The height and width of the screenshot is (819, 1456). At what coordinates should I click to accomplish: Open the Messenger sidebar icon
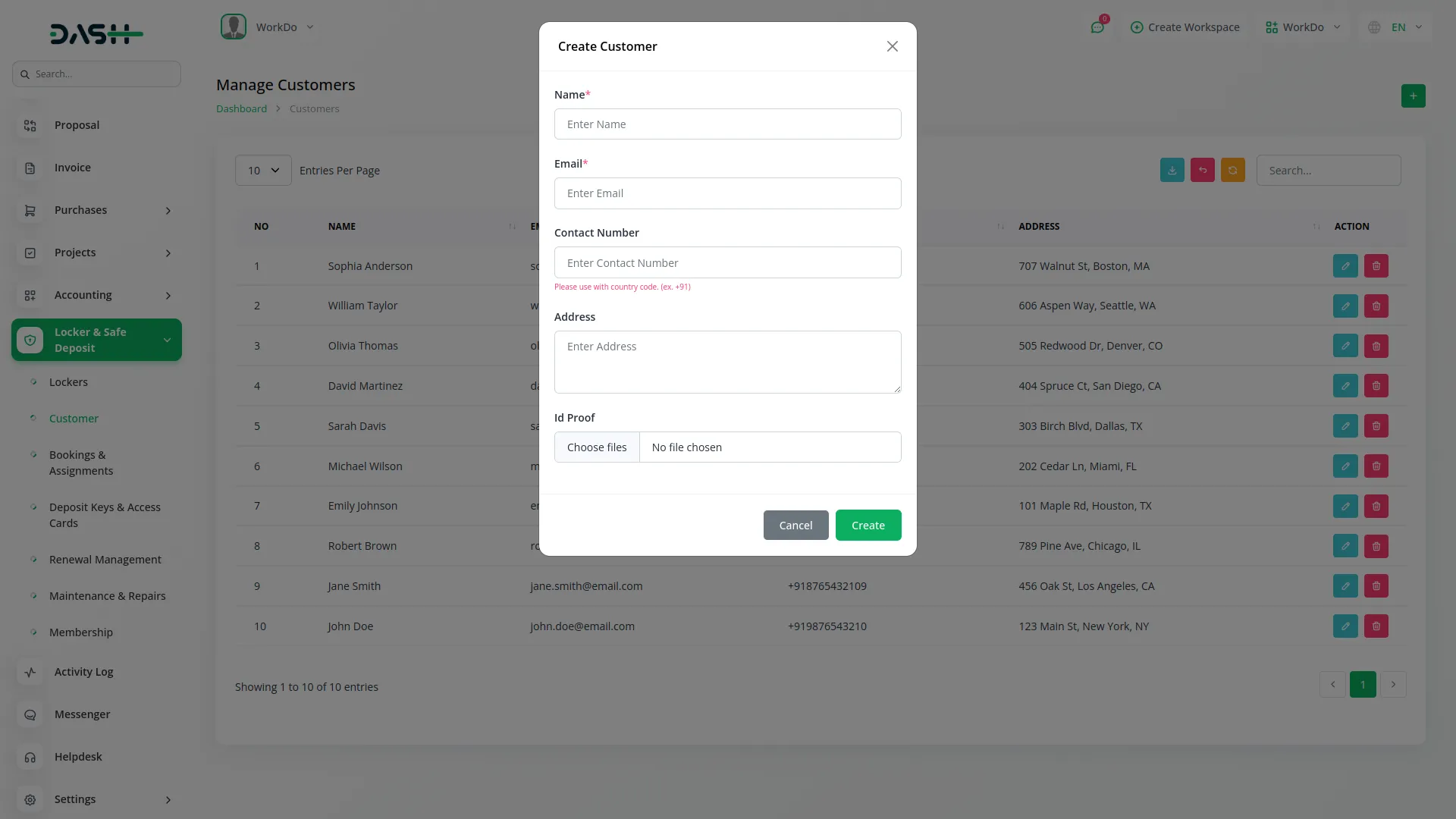30,714
